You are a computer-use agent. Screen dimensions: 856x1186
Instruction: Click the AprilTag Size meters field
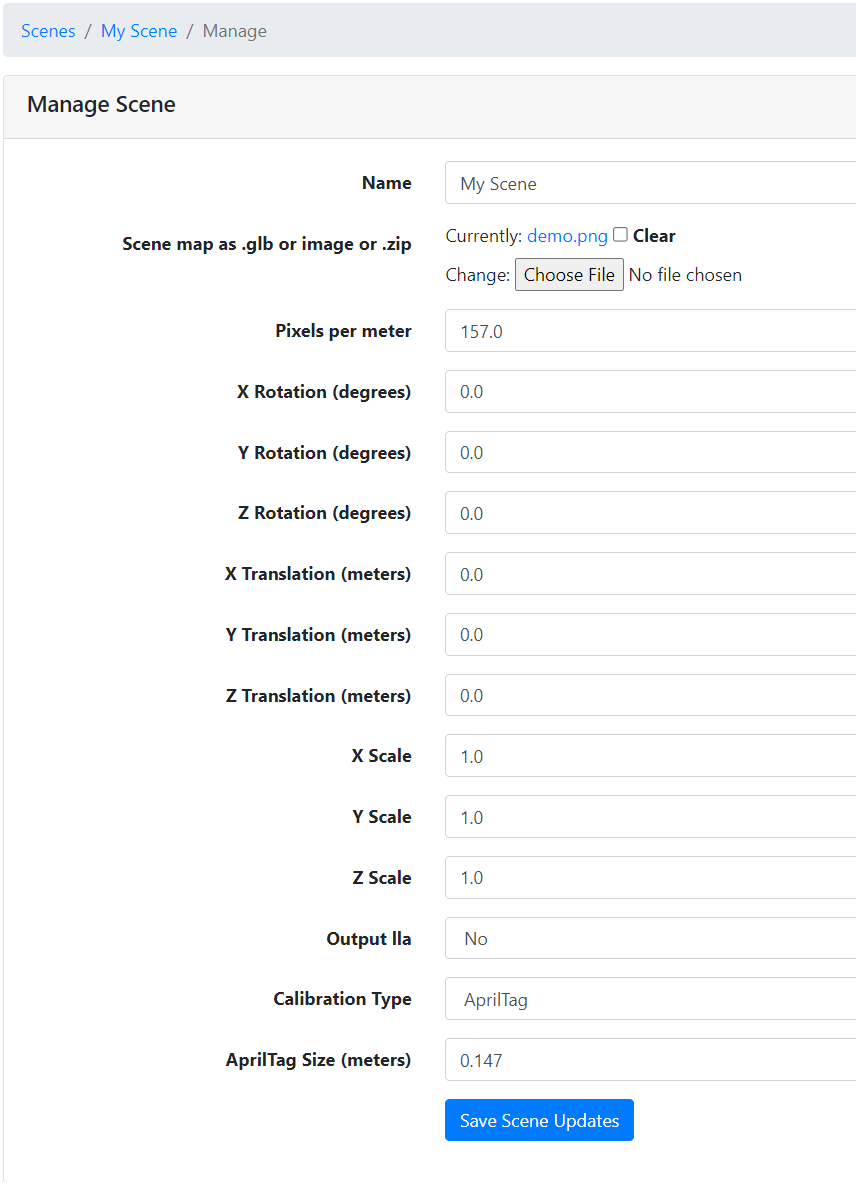pos(650,1060)
